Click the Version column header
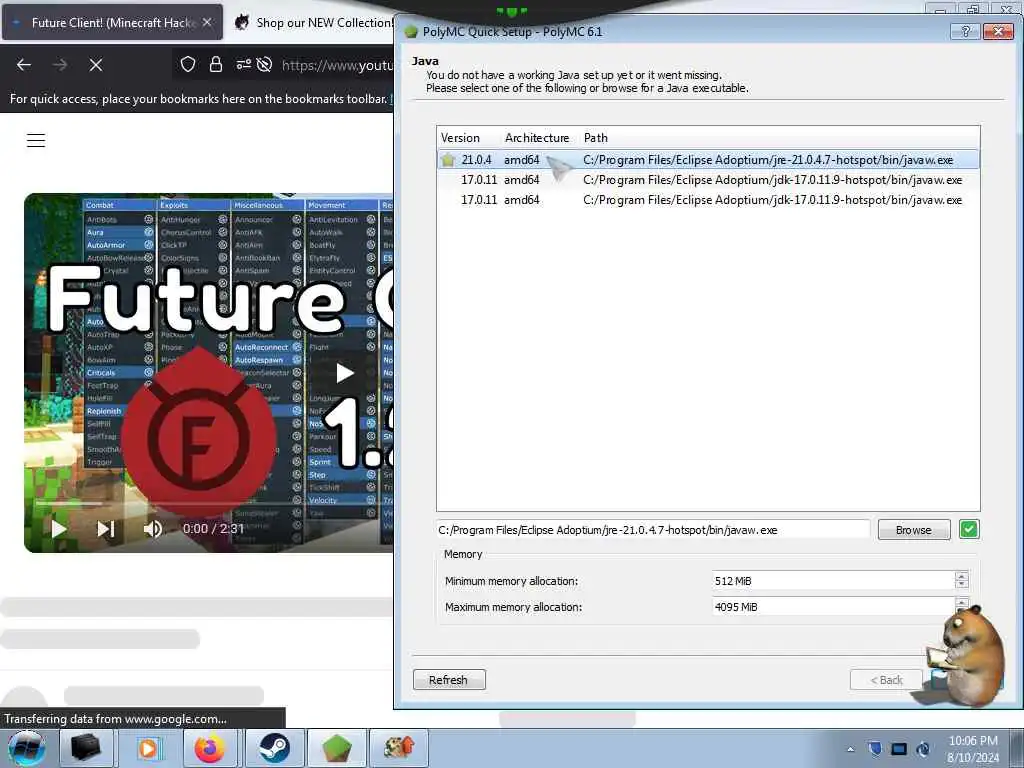 [x=460, y=138]
